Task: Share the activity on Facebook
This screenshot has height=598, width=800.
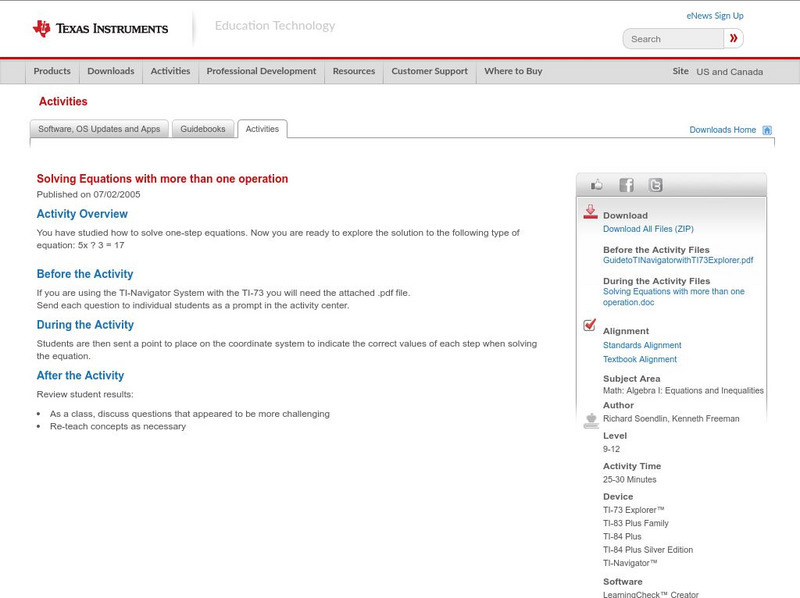Action: (x=626, y=185)
